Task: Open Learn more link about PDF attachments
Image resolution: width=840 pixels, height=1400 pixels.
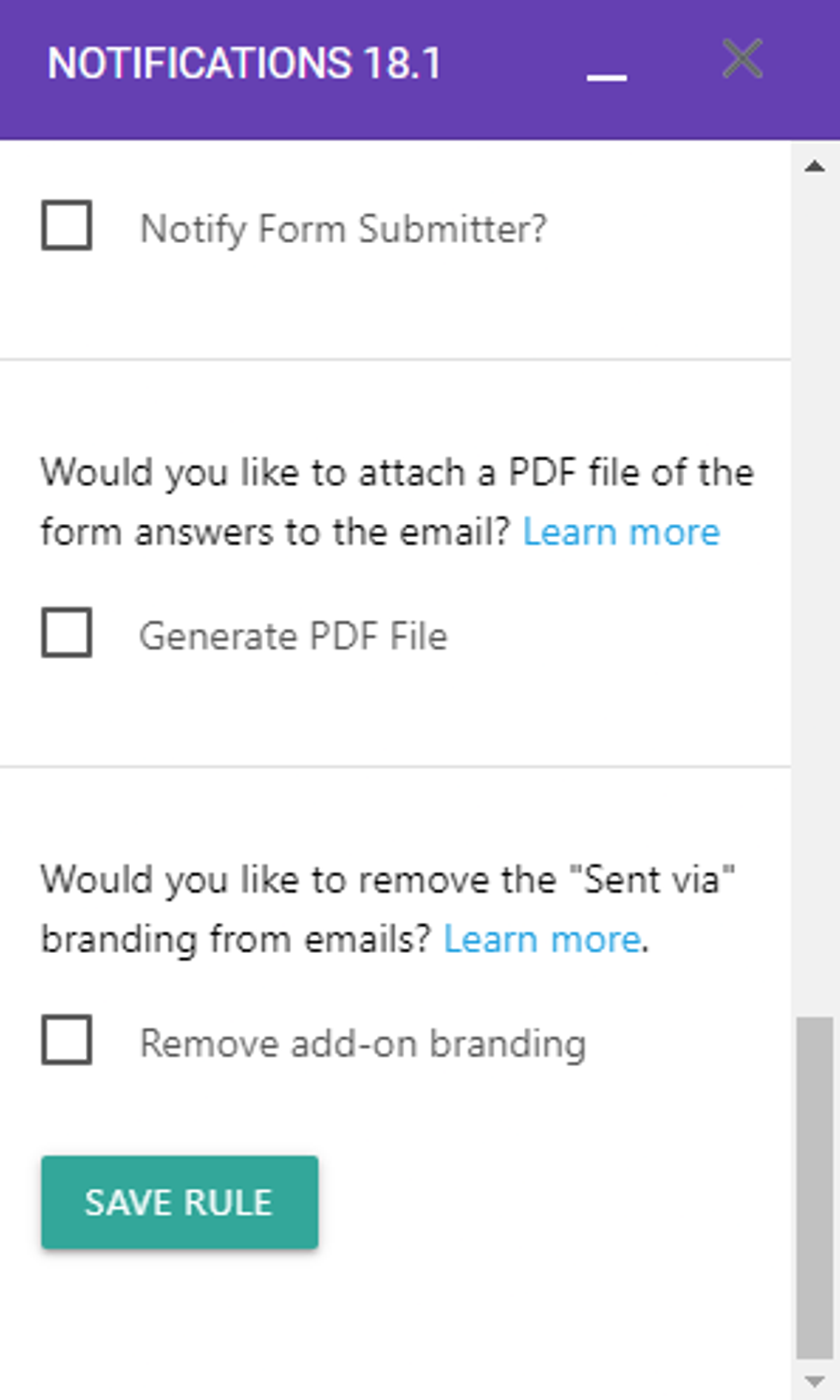Action: pos(621,532)
